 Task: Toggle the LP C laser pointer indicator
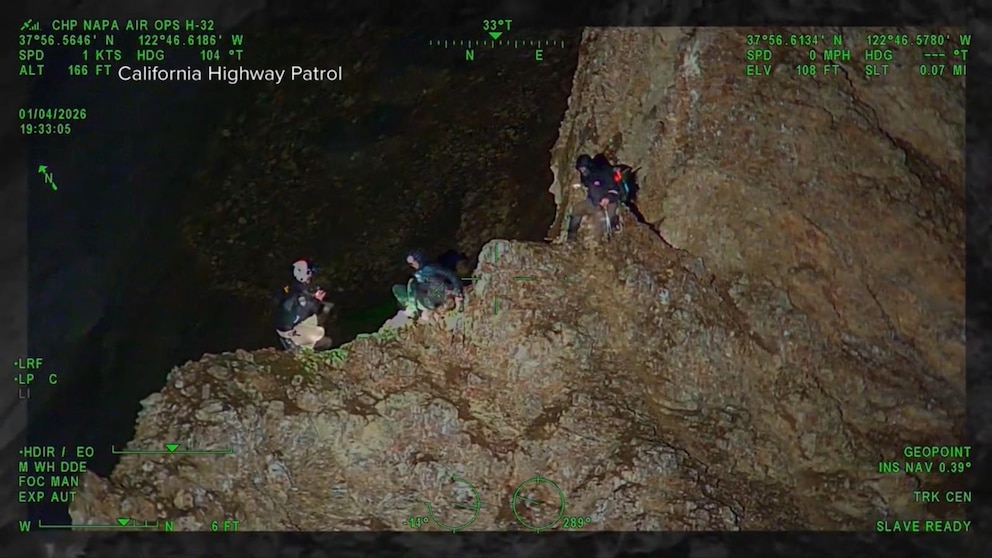(37, 379)
